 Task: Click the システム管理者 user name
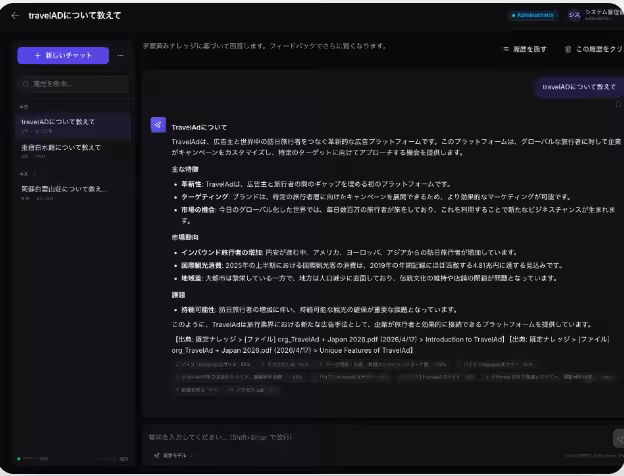(604, 12)
